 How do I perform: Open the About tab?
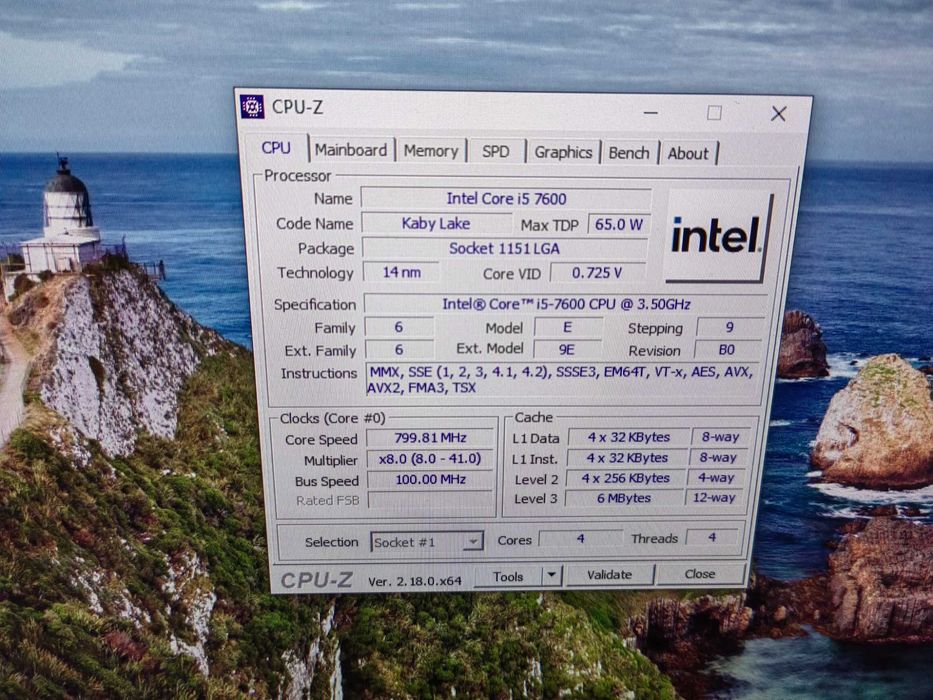click(688, 154)
